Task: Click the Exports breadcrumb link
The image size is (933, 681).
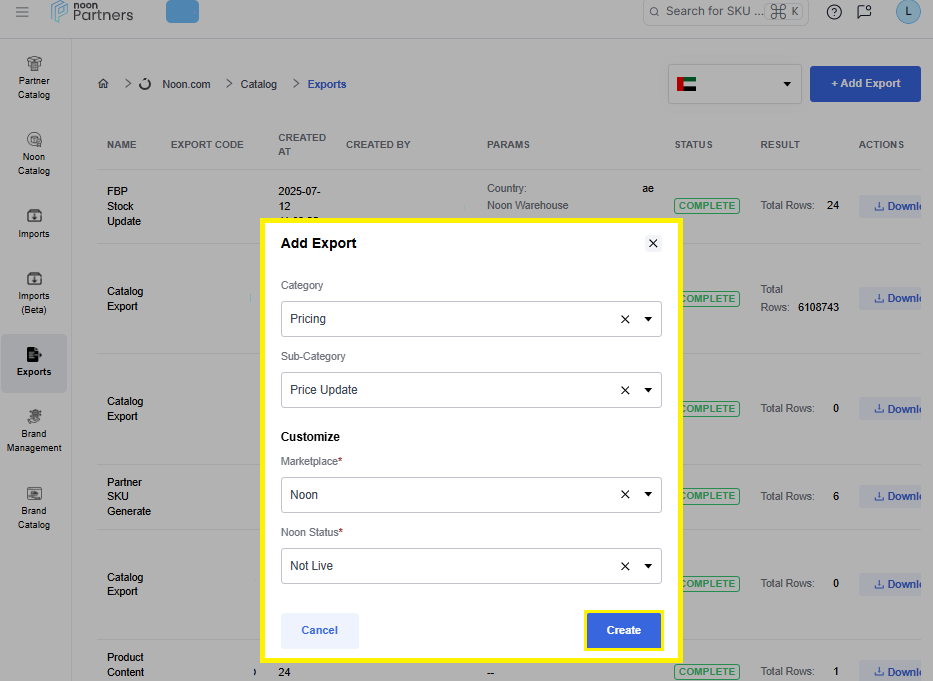Action: [x=327, y=85]
